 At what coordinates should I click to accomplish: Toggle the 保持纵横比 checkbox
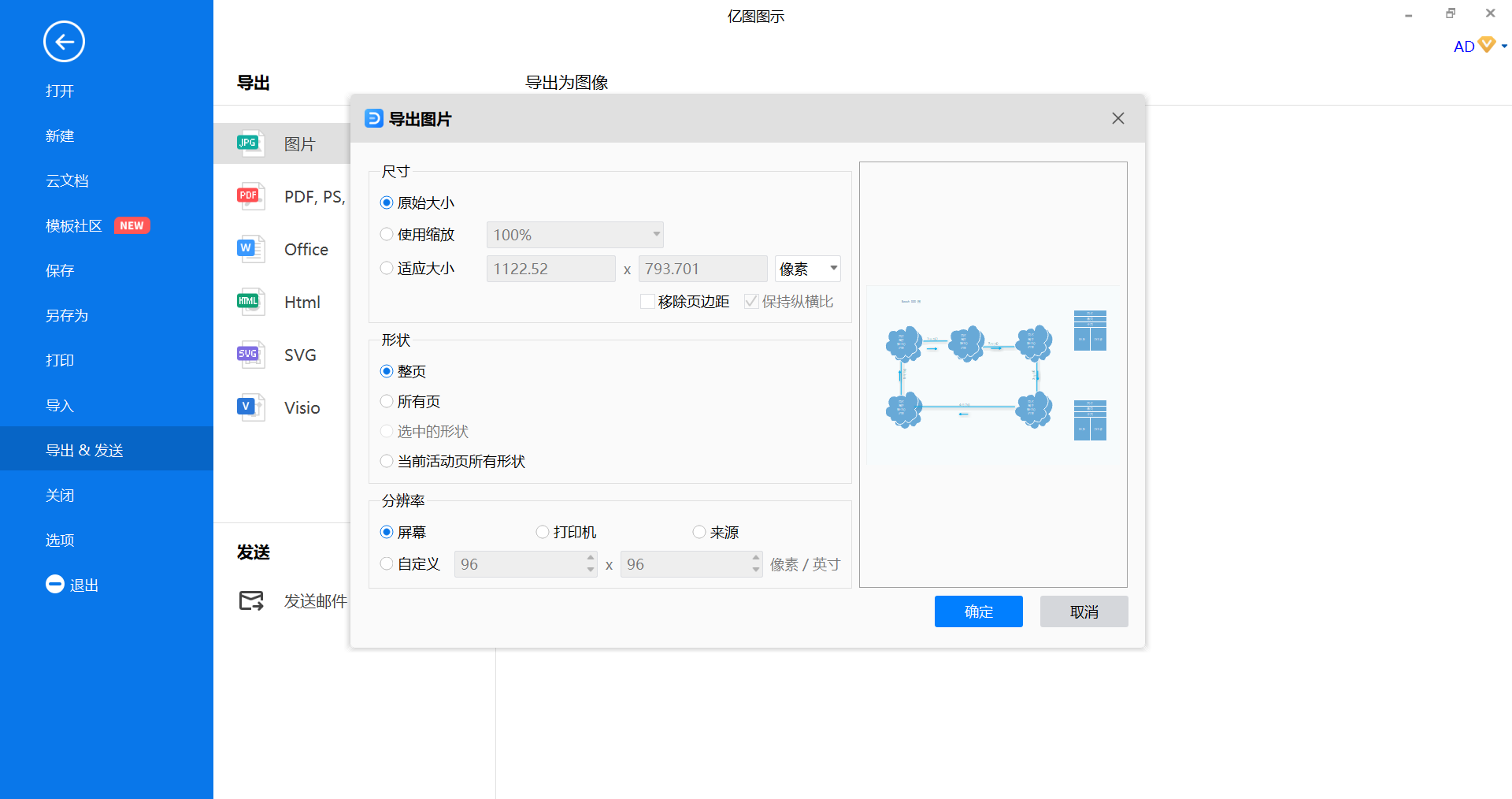coord(751,301)
